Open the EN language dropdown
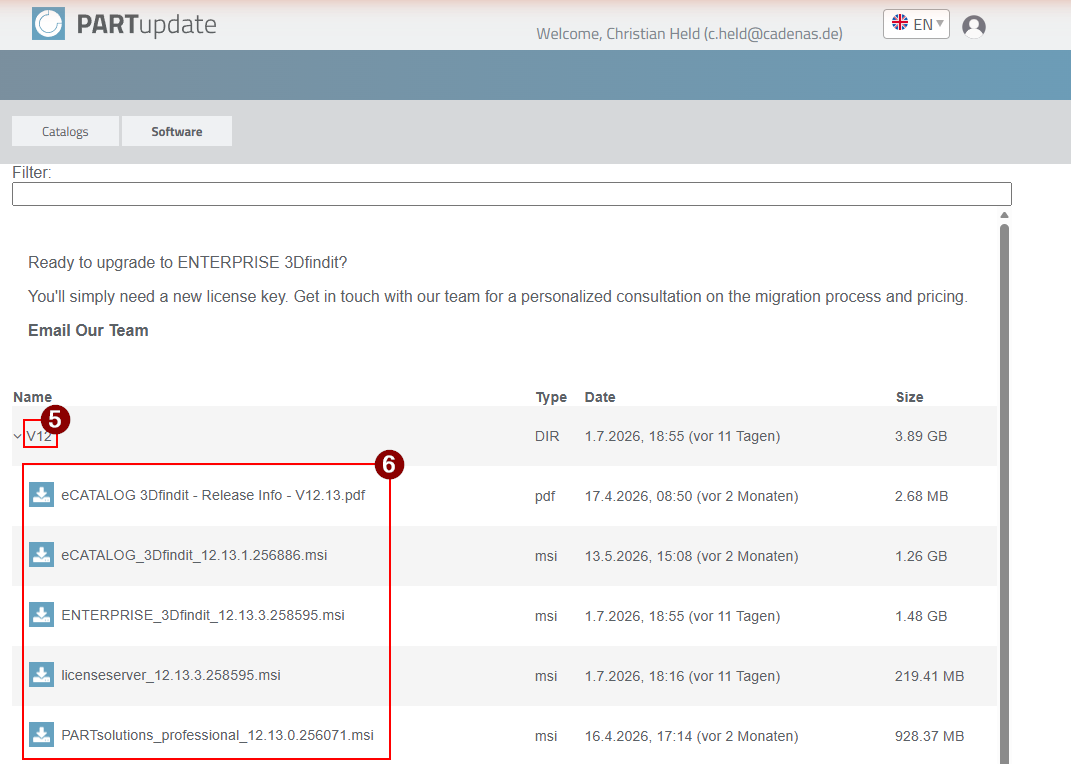The width and height of the screenshot is (1071, 764). pos(916,24)
